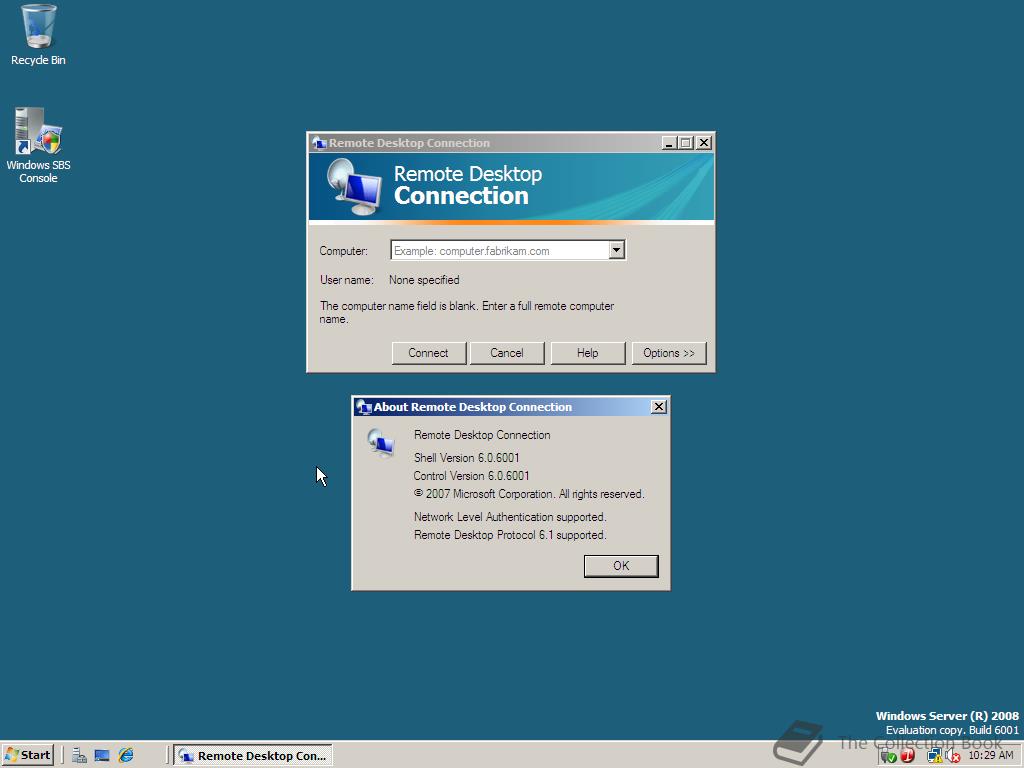
Task: Click 'Network Level Authentication supported.' text
Action: [x=510, y=517]
